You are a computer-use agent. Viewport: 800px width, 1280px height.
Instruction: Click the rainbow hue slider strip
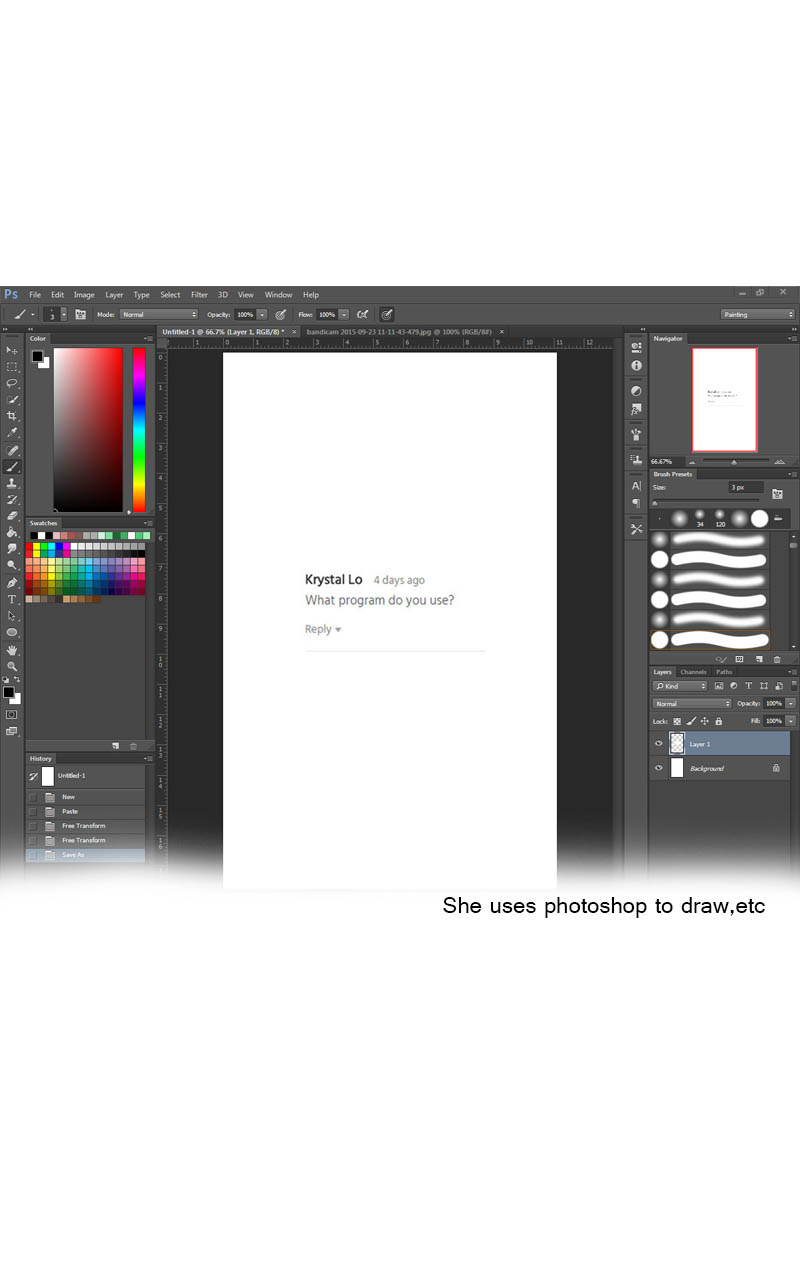139,430
